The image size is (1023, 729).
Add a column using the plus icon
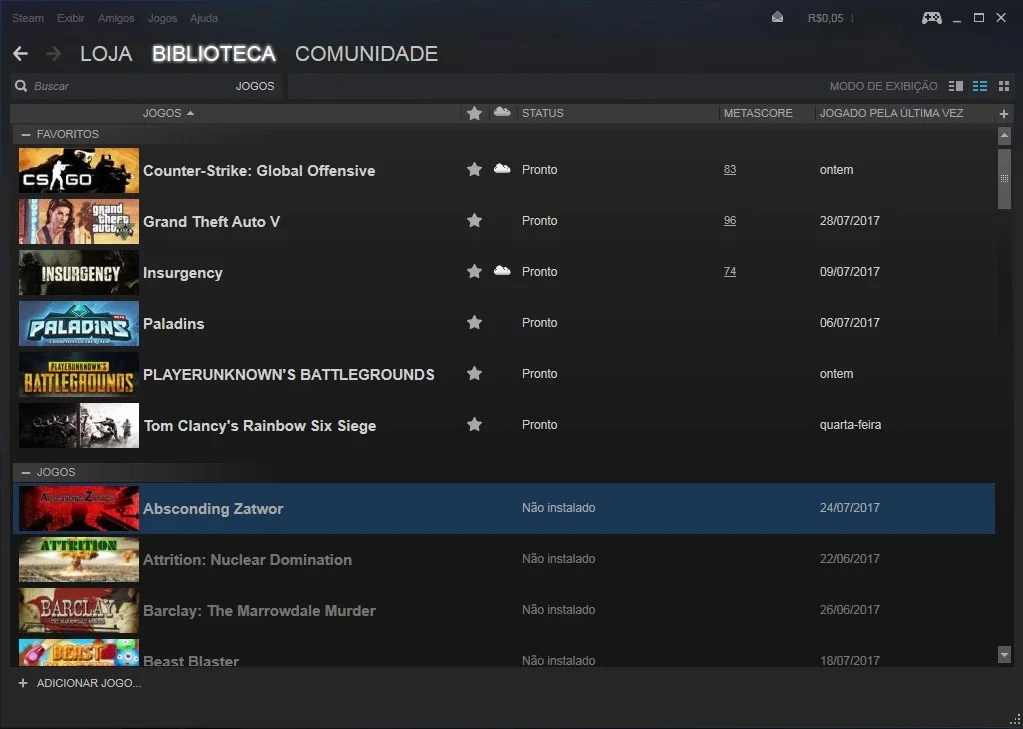click(x=1003, y=114)
